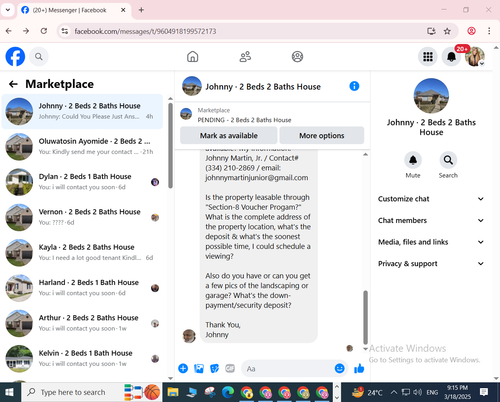Open the Facebook search magnifier icon

coord(39,57)
